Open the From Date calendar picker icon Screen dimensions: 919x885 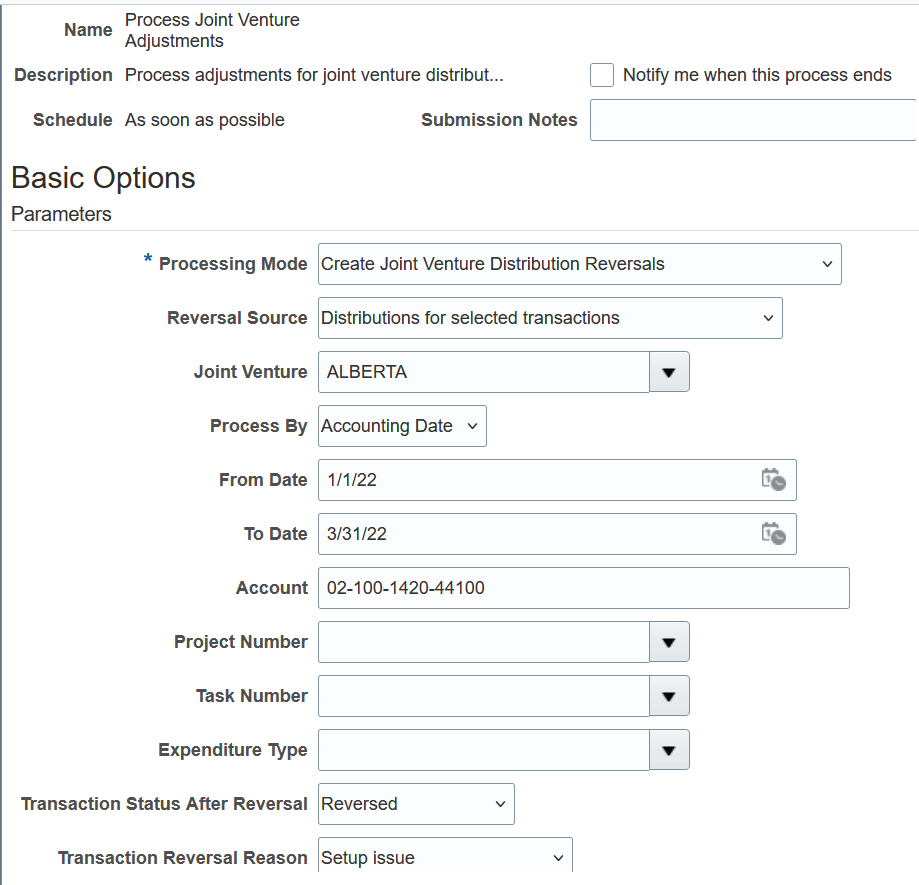coord(773,480)
